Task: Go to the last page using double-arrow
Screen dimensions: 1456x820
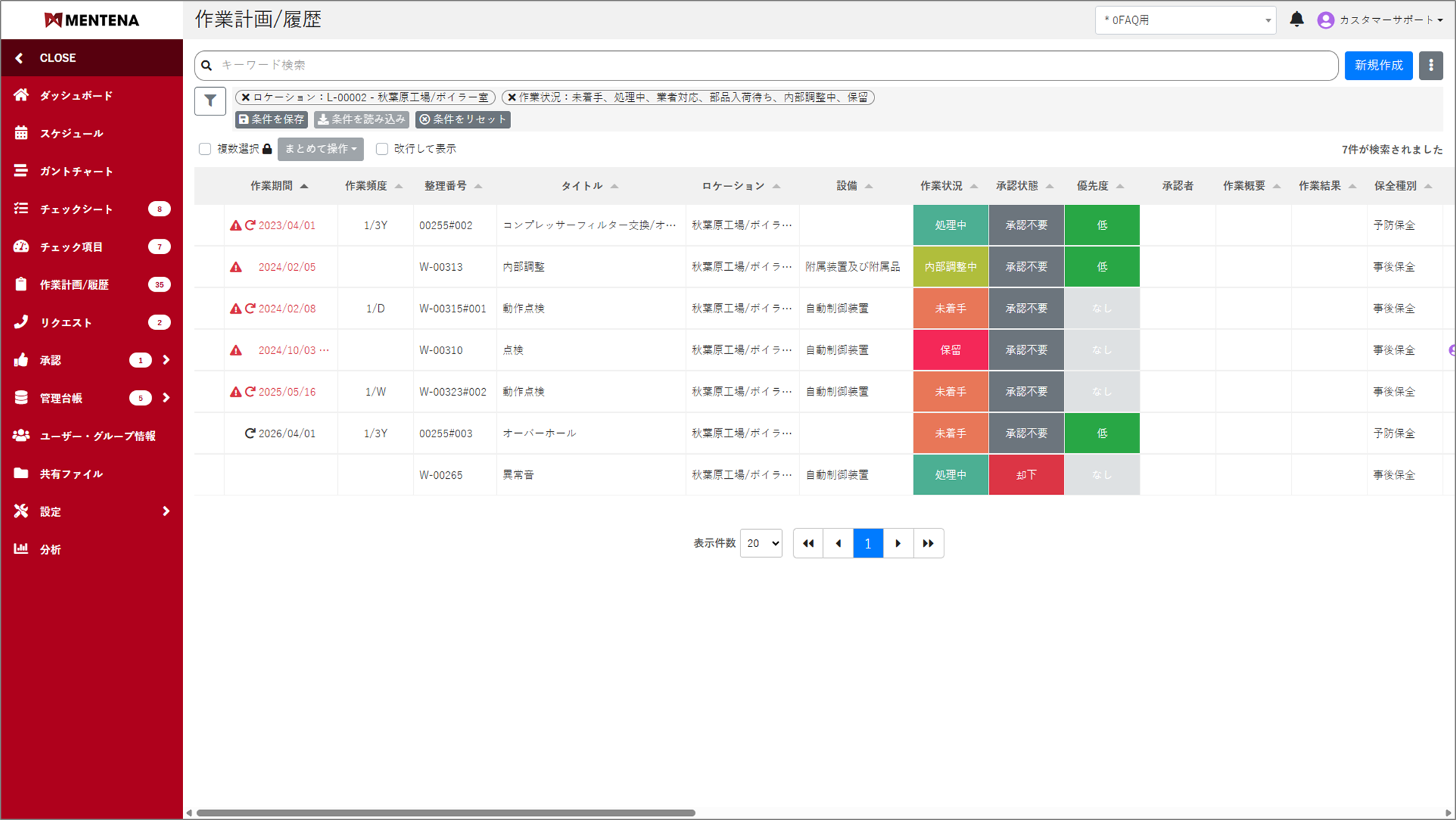Action: (928, 543)
